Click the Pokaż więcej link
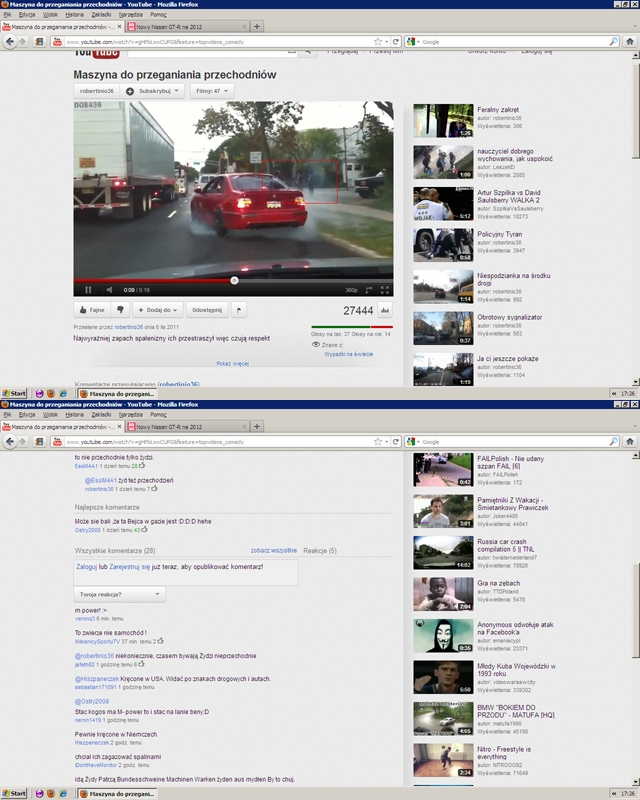Viewport: 640px width, 800px height. pyautogui.click(x=232, y=364)
